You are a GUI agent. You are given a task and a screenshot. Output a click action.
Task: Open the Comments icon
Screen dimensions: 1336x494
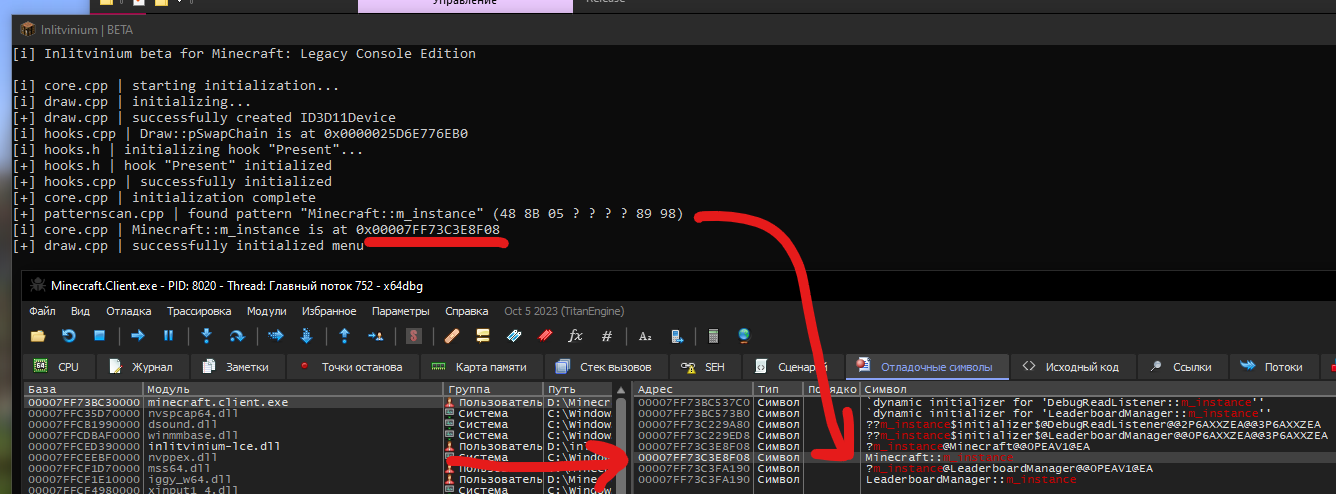point(483,336)
